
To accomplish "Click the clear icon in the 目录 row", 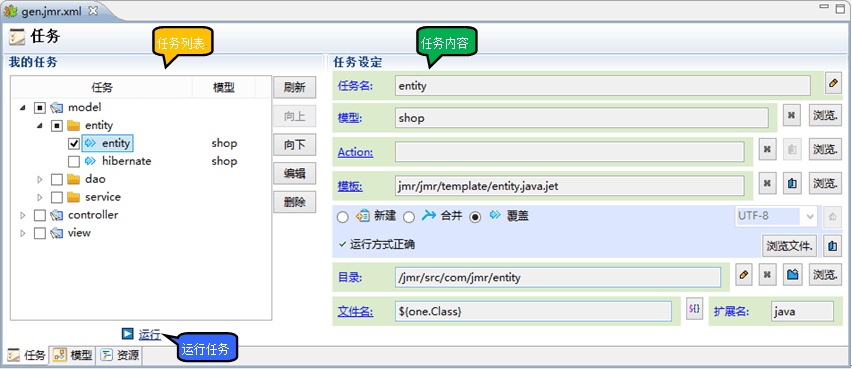I will [x=767, y=274].
